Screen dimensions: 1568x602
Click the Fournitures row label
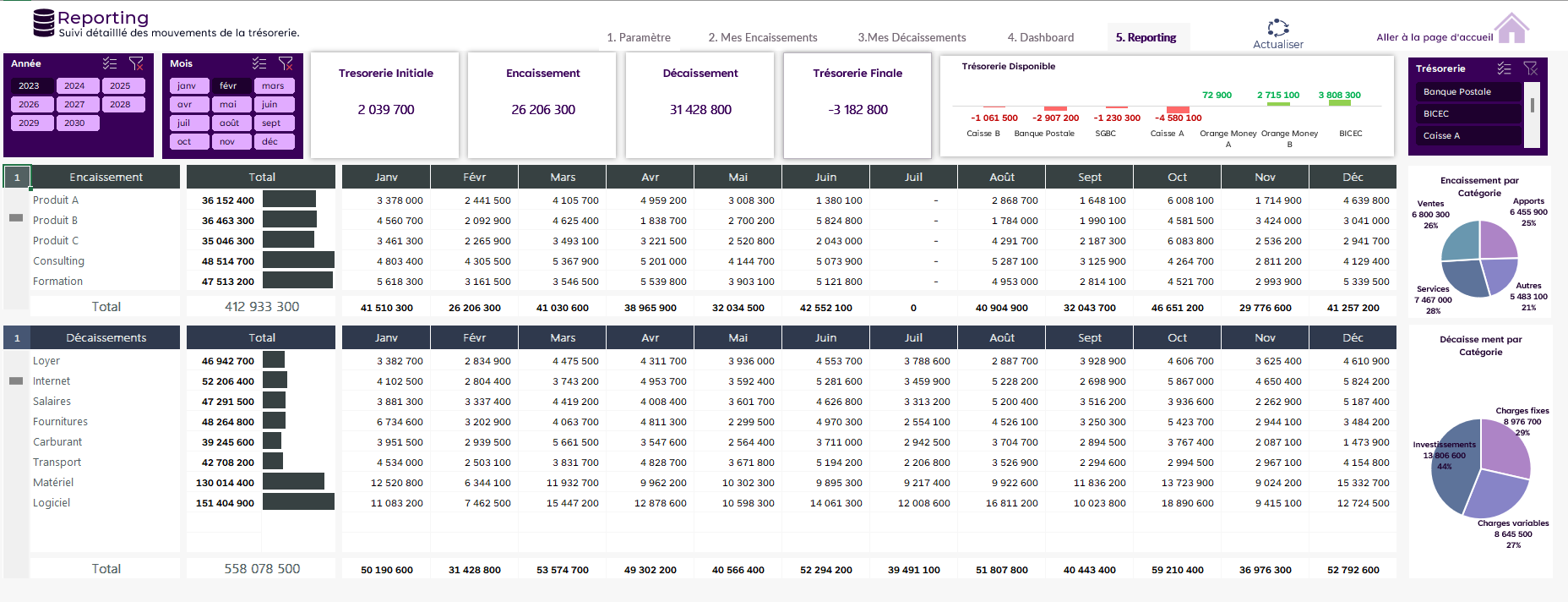tap(60, 422)
